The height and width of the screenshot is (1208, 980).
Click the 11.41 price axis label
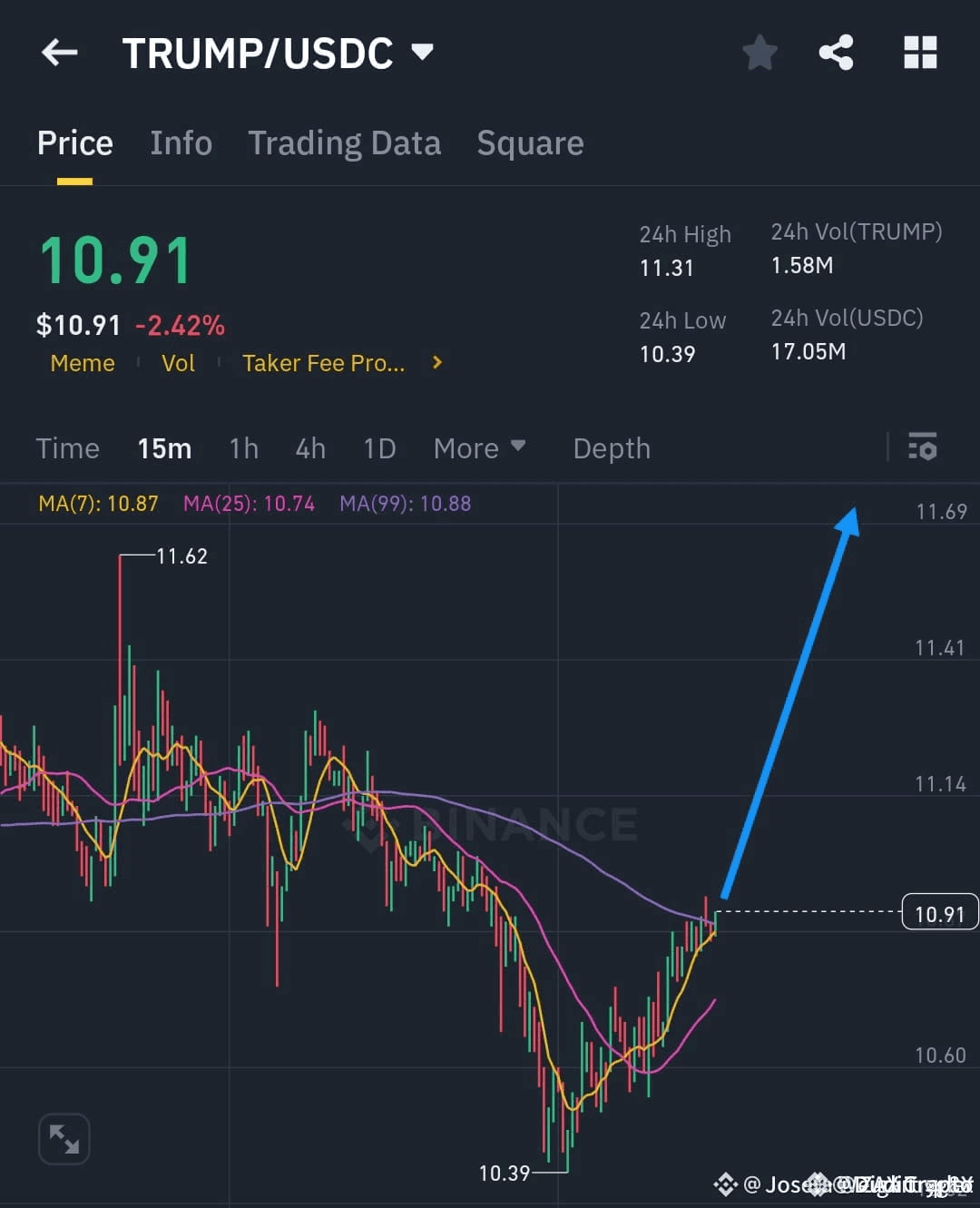[x=940, y=647]
